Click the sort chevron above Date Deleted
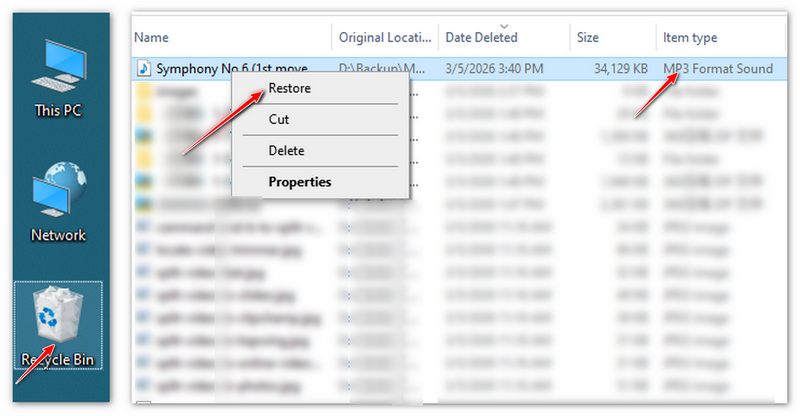 (x=503, y=25)
